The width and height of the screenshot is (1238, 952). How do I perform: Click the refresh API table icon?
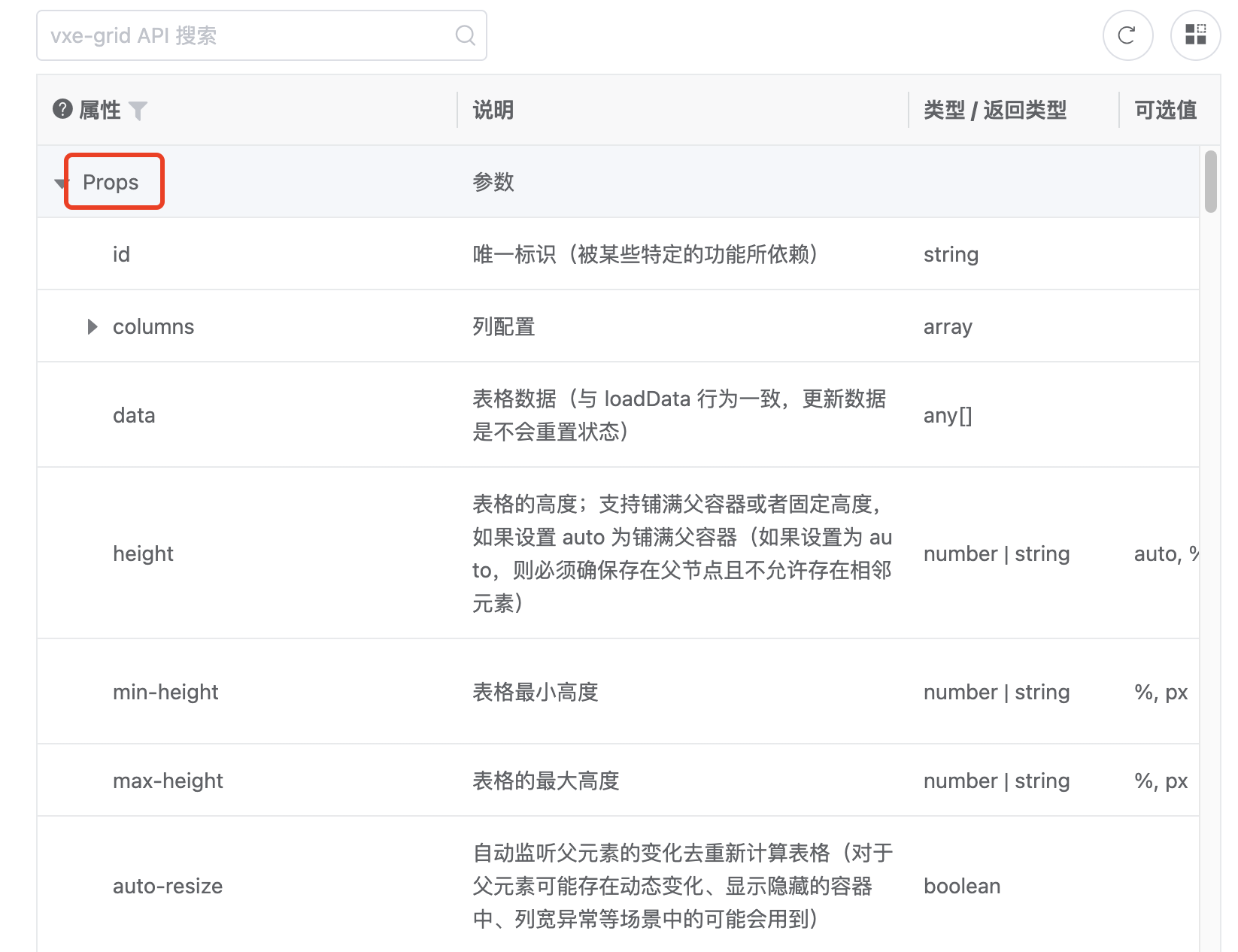[x=1127, y=35]
